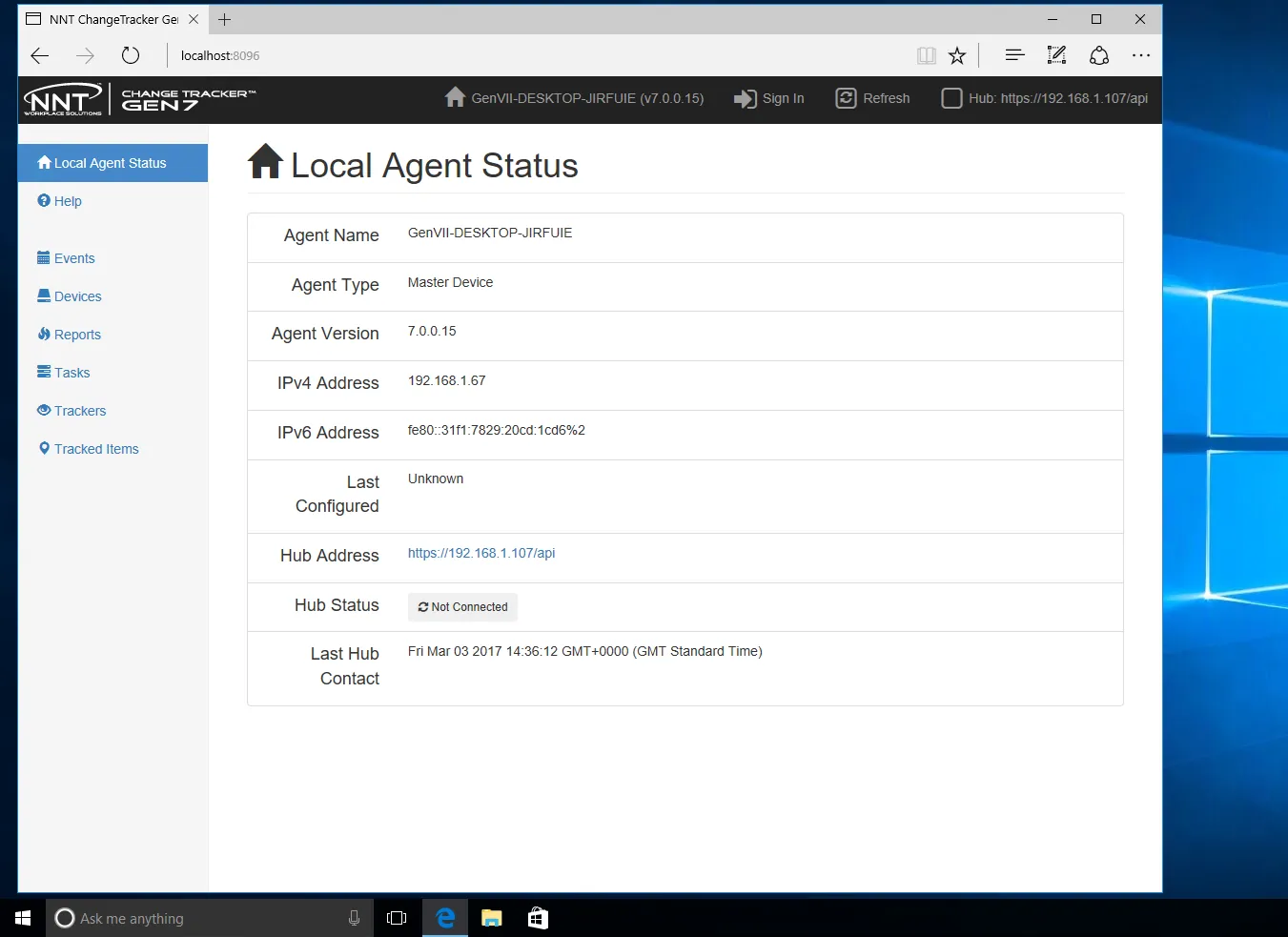Open Devices in the sidebar
Screen dimensions: 1288x937
pos(69,296)
